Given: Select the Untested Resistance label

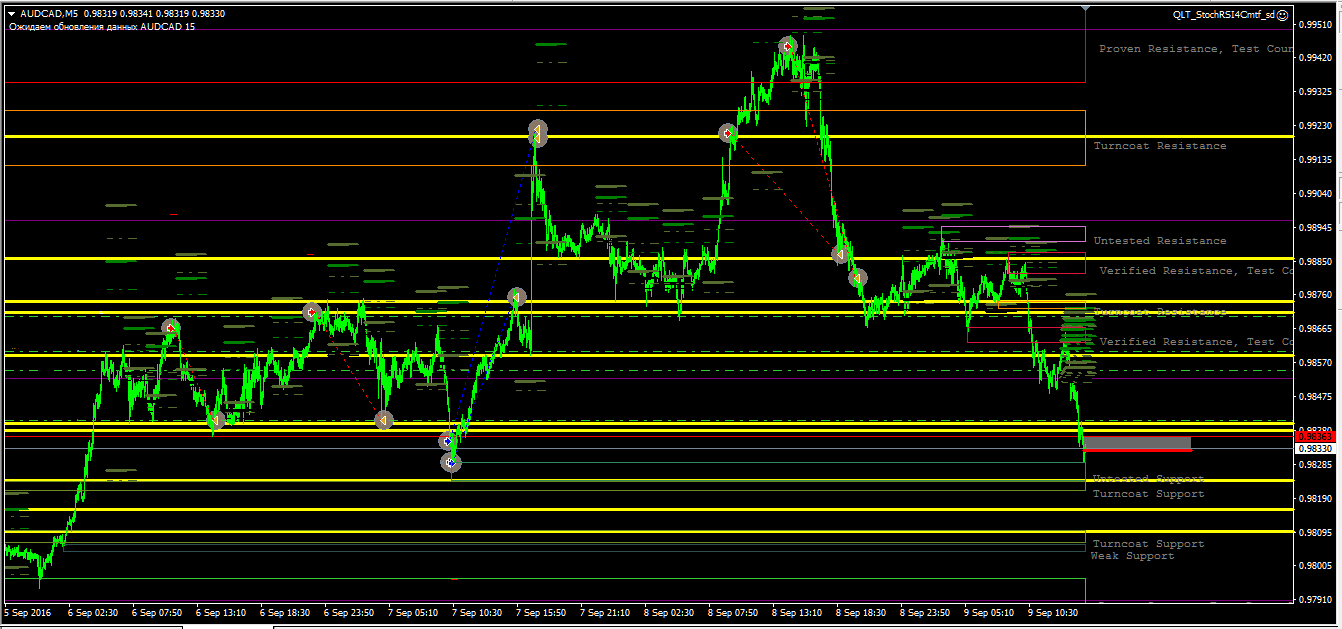Looking at the screenshot, I should [1159, 241].
